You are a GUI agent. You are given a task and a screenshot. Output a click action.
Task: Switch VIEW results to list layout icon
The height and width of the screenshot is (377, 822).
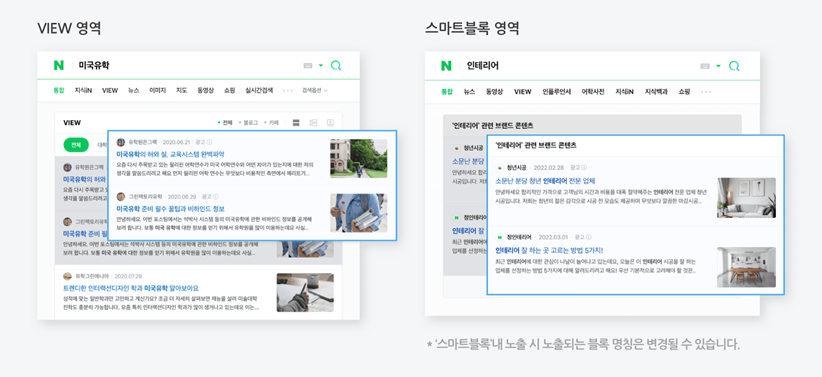click(296, 123)
